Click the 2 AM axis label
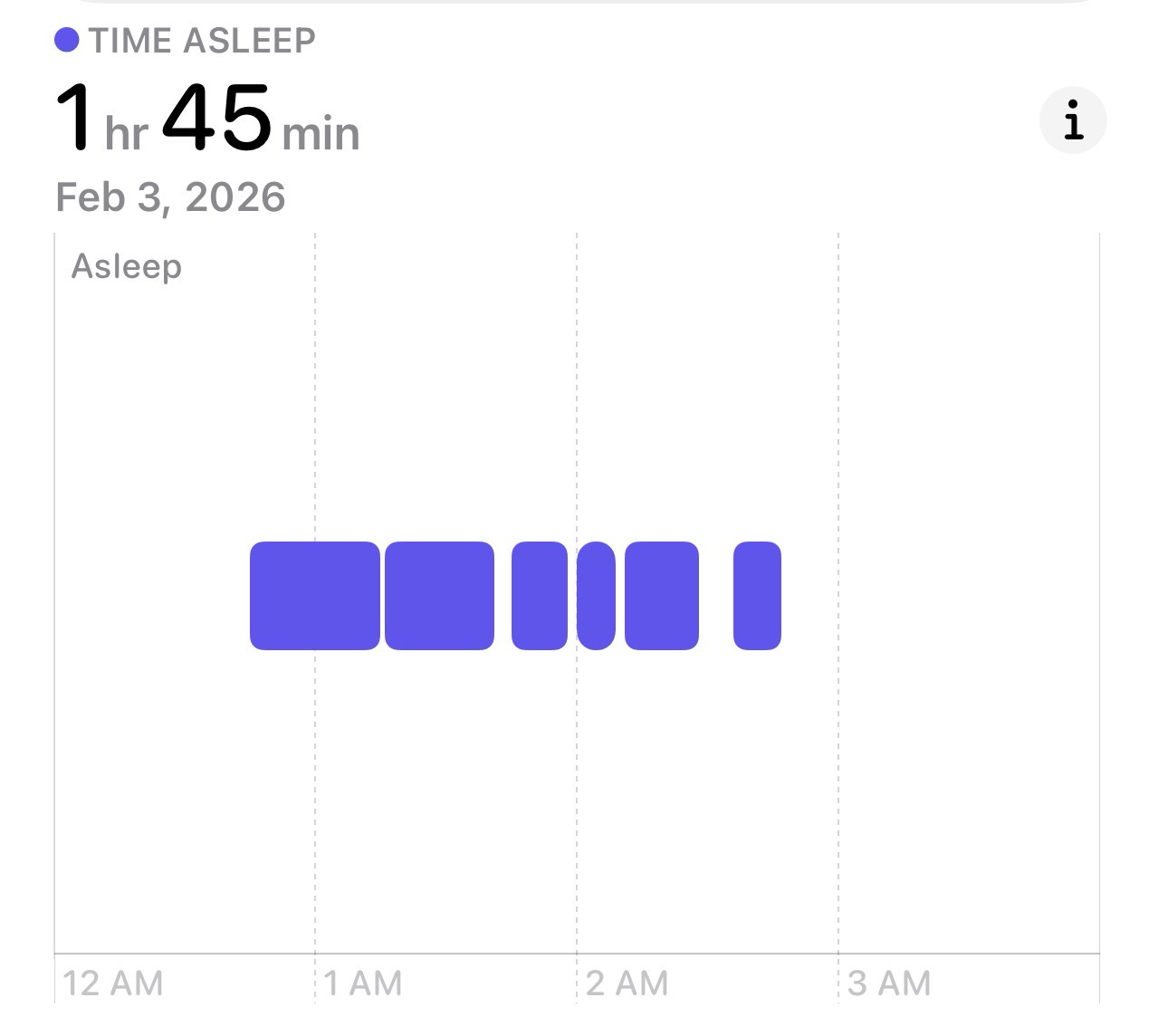Image resolution: width=1168 pixels, height=1036 pixels. point(627,983)
